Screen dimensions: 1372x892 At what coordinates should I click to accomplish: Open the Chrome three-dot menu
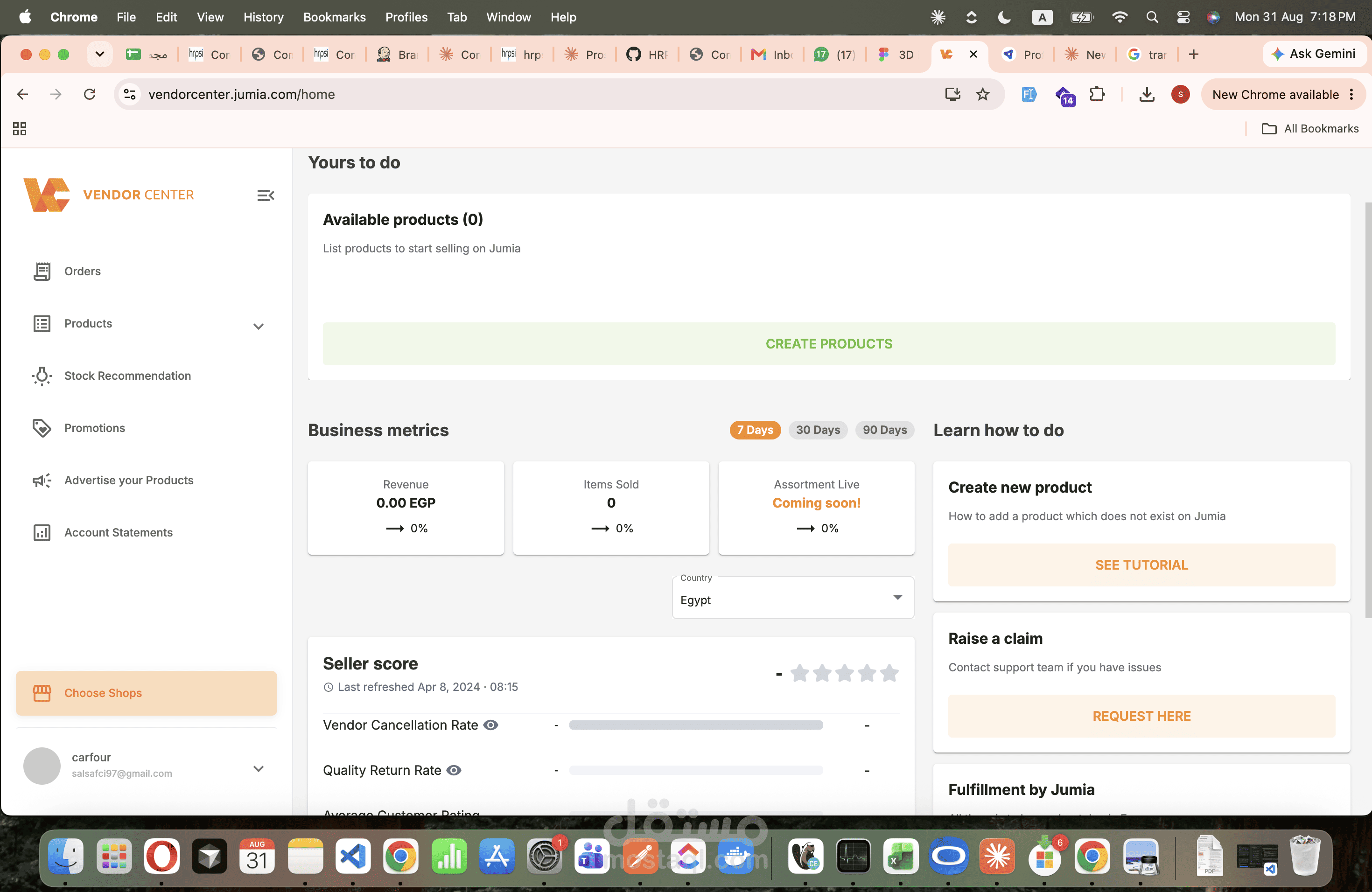pos(1352,95)
